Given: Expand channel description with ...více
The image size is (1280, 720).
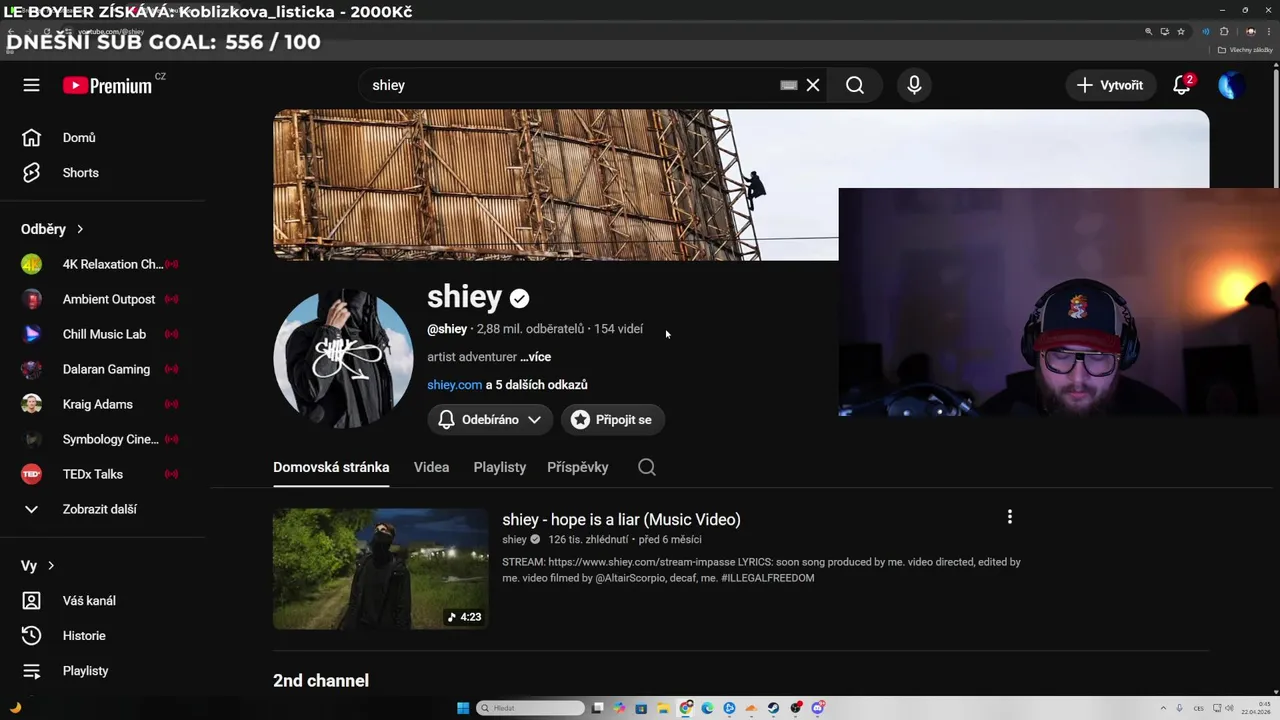Looking at the screenshot, I should click(x=535, y=357).
